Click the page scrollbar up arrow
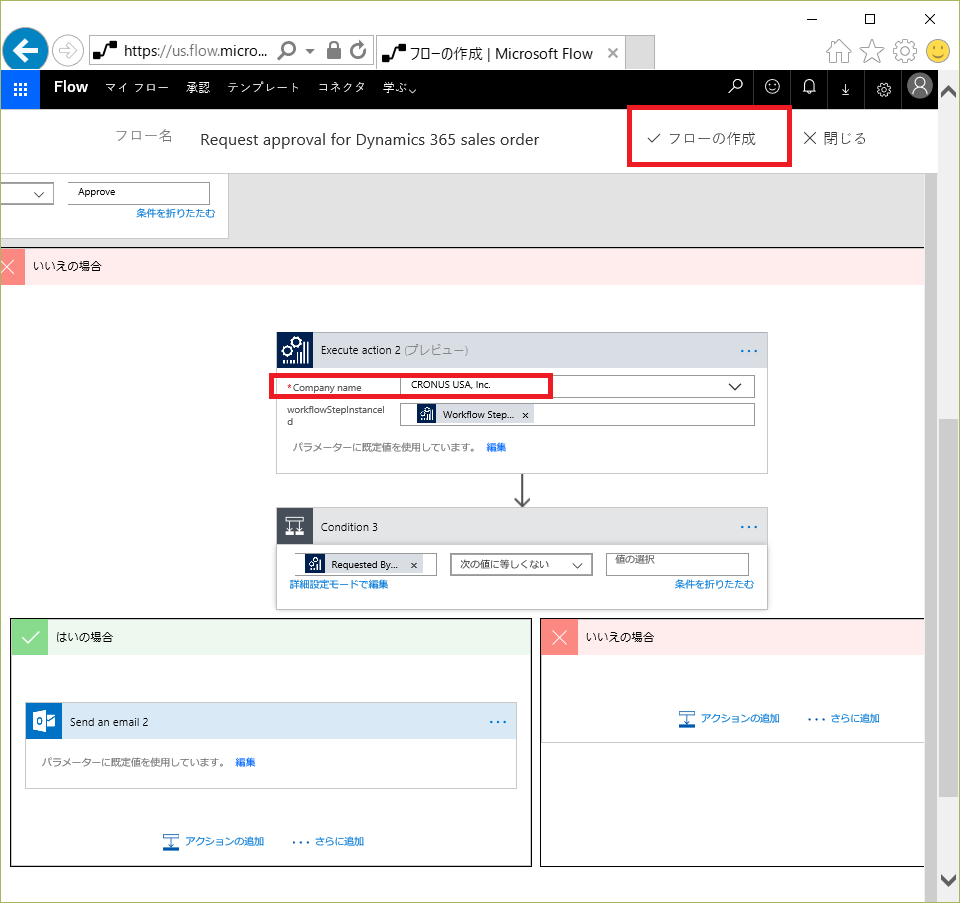Viewport: 960px width, 903px height. coord(948,92)
